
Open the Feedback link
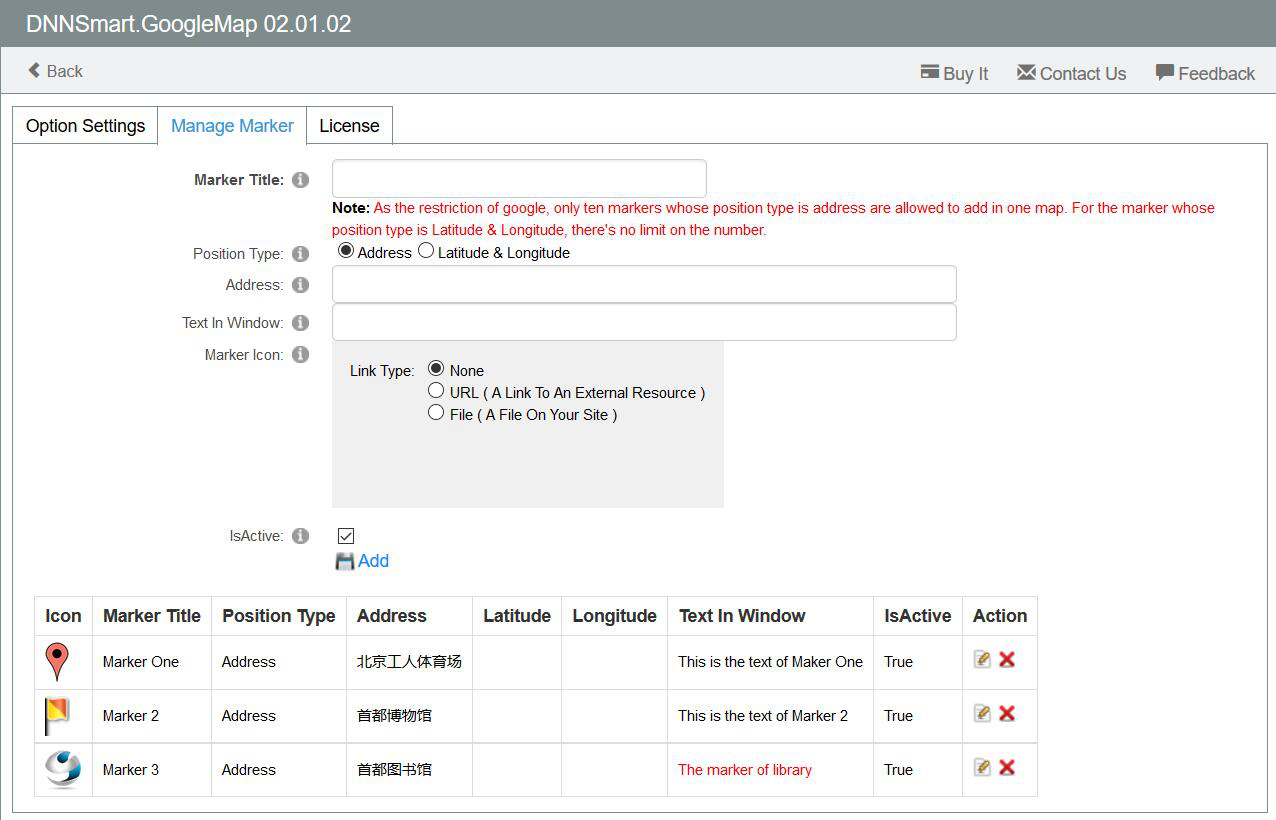coord(1205,73)
